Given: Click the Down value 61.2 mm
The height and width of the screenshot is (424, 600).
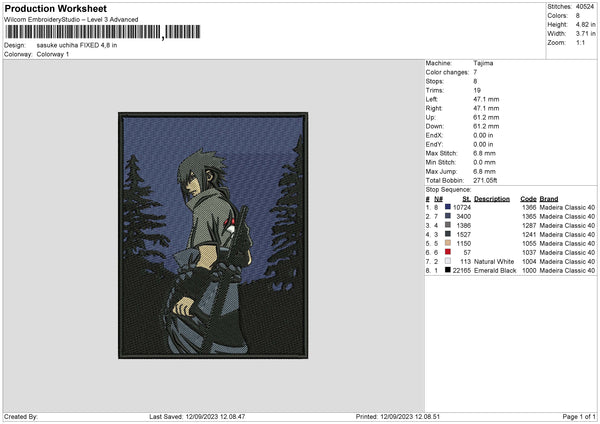Looking at the screenshot, I should point(486,126).
